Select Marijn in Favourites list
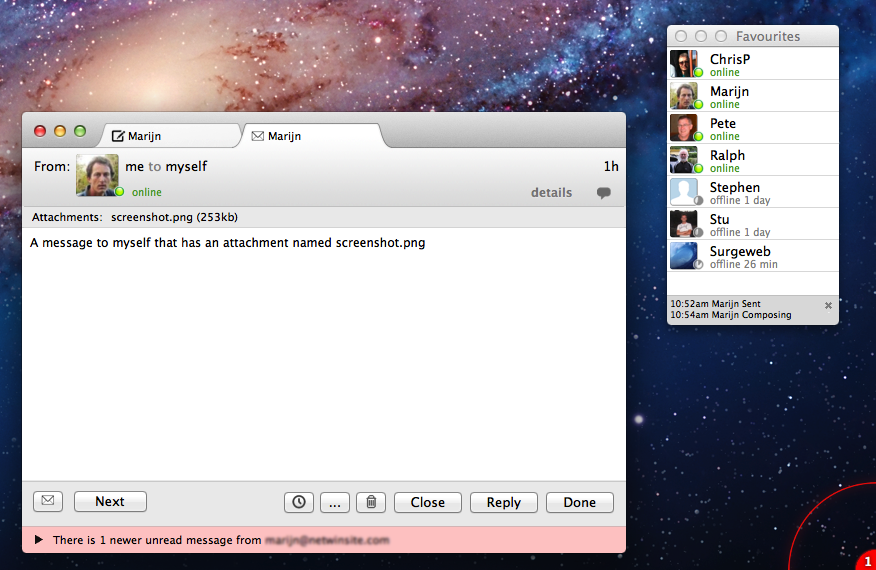This screenshot has width=876, height=570. pos(753,96)
